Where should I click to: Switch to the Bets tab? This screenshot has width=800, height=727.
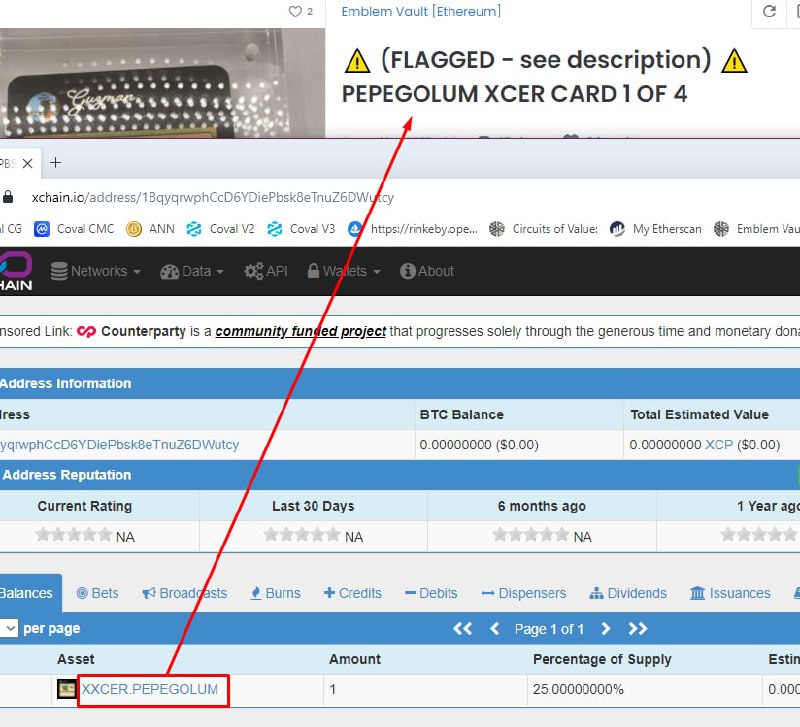tap(97, 593)
